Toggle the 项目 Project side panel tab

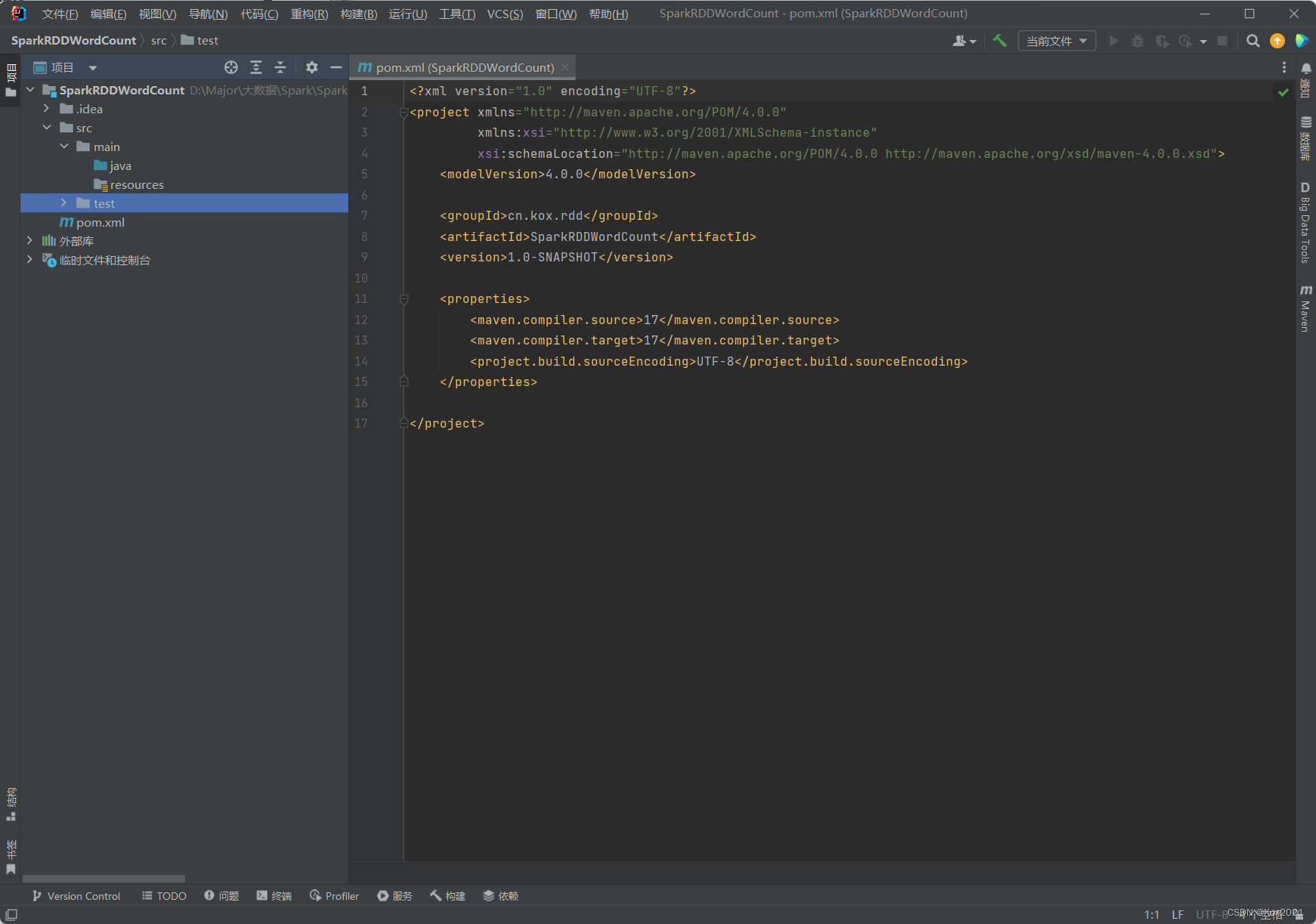(11, 80)
